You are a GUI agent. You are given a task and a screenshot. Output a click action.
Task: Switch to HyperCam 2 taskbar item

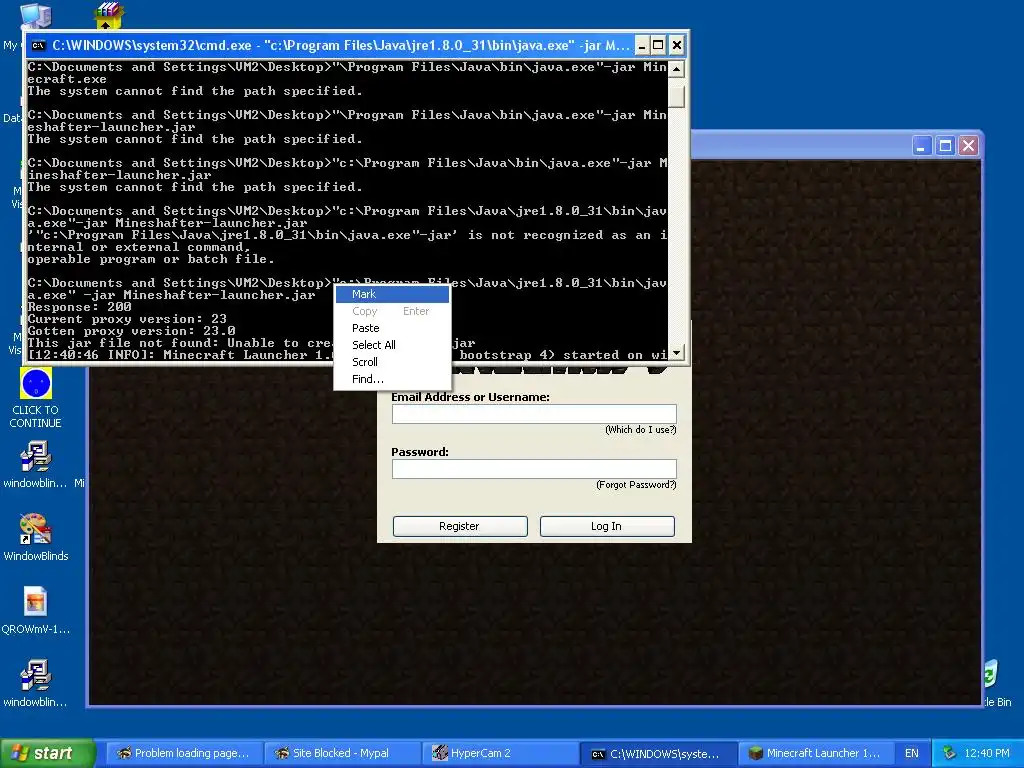(500, 753)
